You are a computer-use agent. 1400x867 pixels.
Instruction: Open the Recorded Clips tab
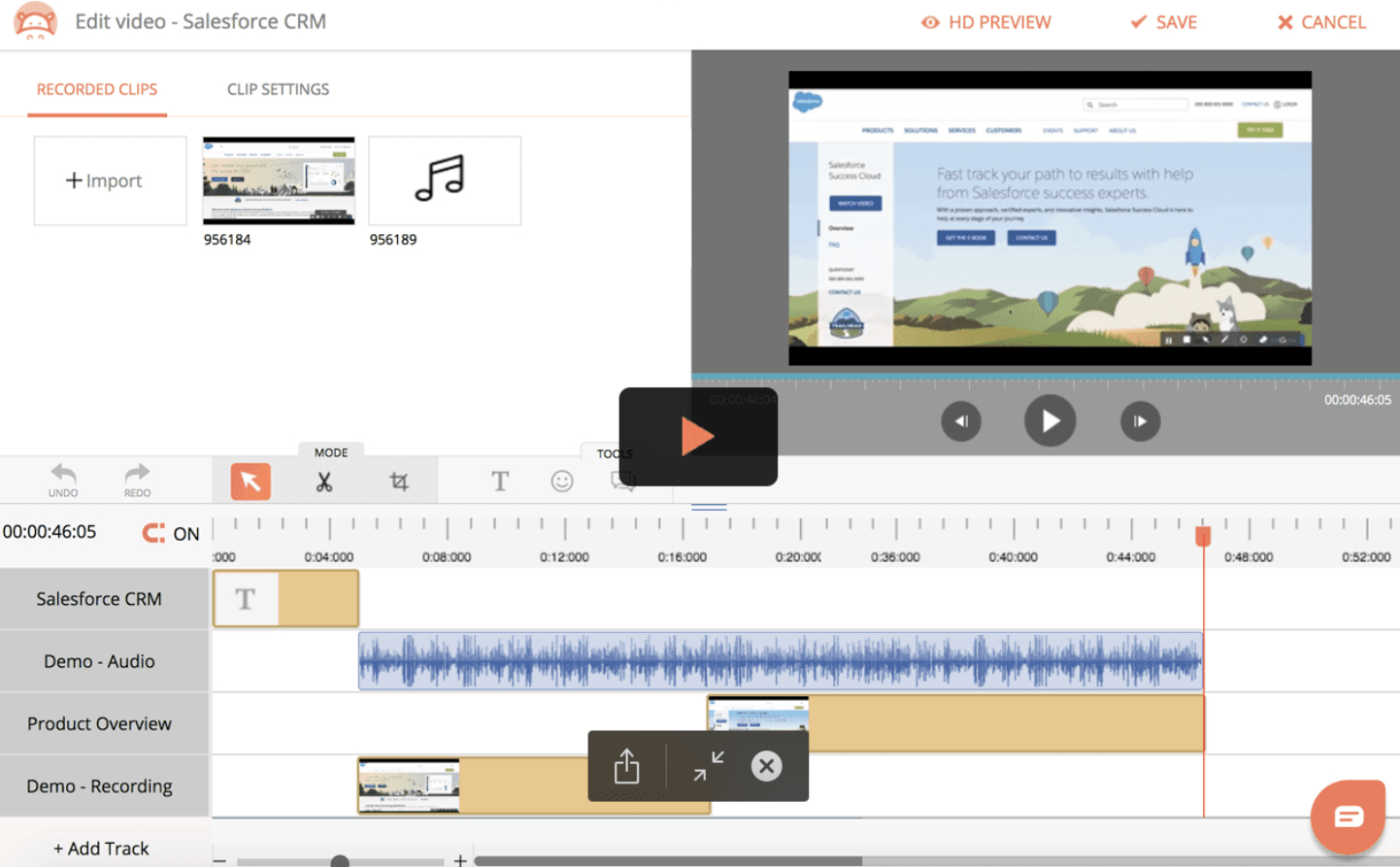coord(97,88)
